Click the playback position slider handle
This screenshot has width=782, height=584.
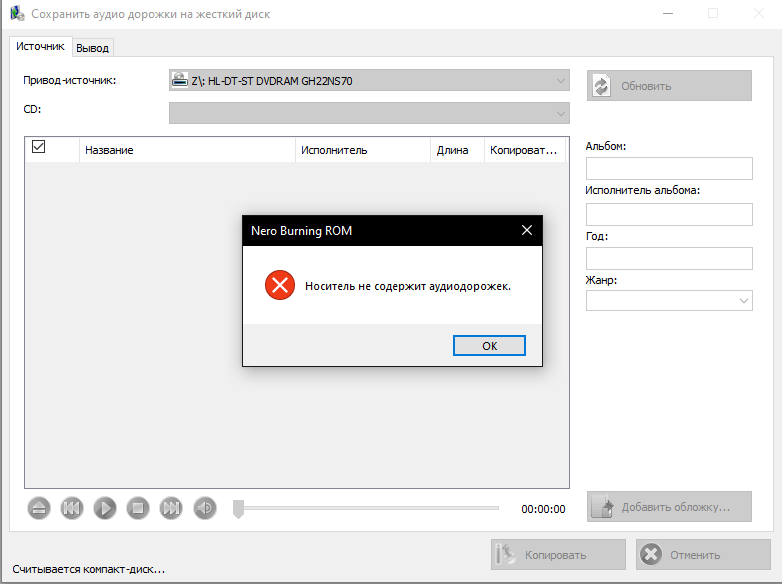[x=238, y=509]
